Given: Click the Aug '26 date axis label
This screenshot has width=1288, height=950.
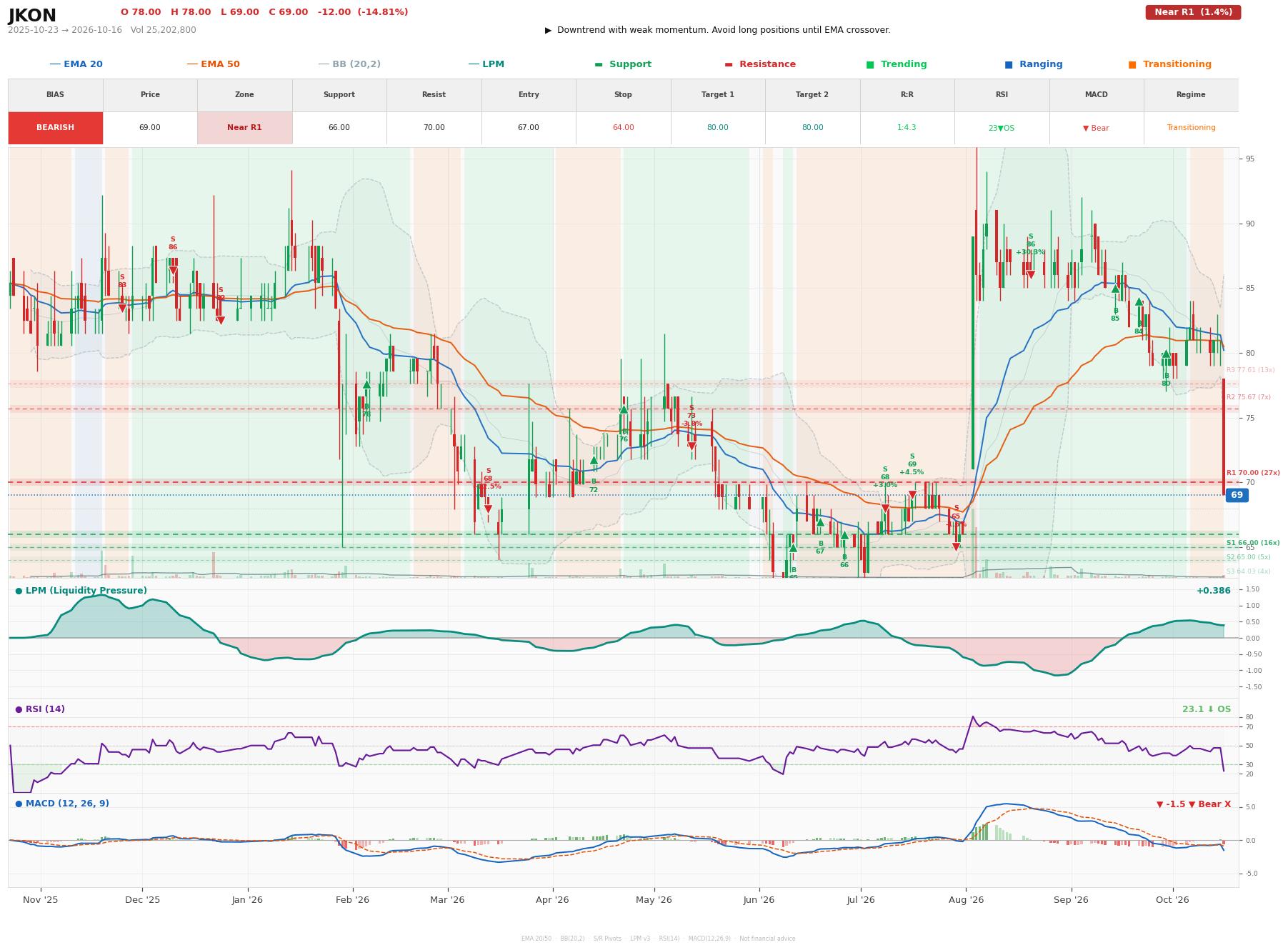Looking at the screenshot, I should (x=966, y=900).
